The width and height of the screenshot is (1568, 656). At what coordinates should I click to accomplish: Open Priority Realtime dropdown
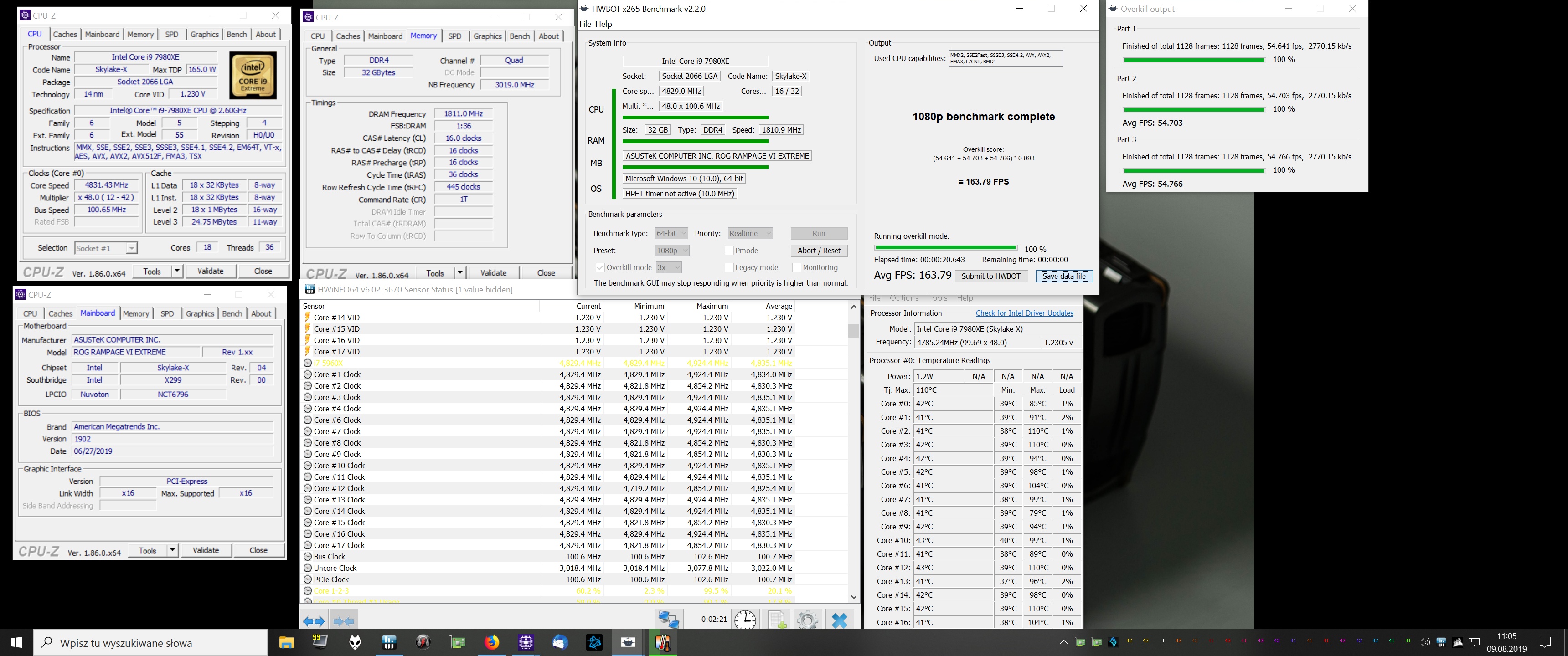pyautogui.click(x=750, y=234)
